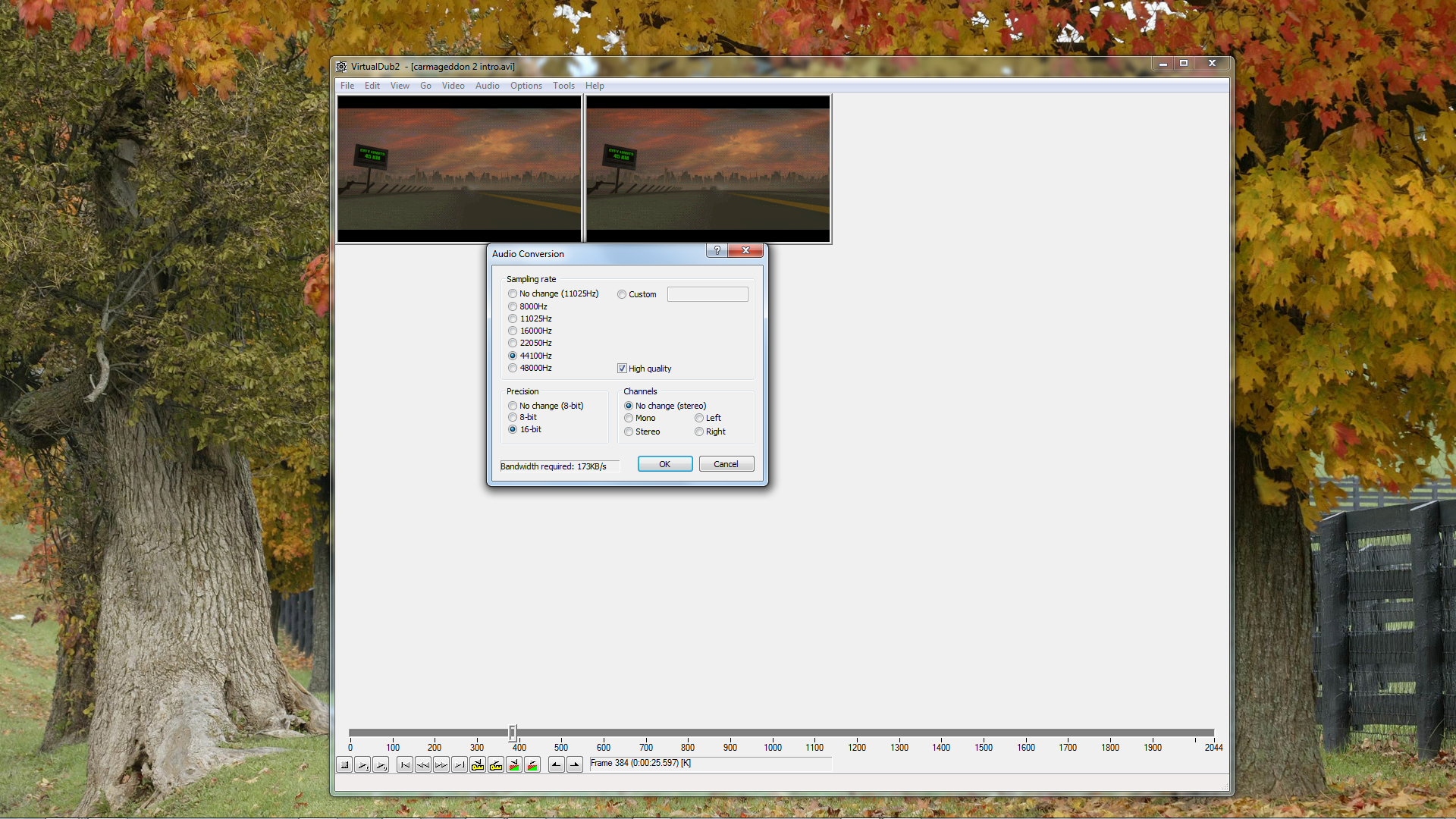Open the Audio menu
The width and height of the screenshot is (1456, 819).
click(x=487, y=85)
